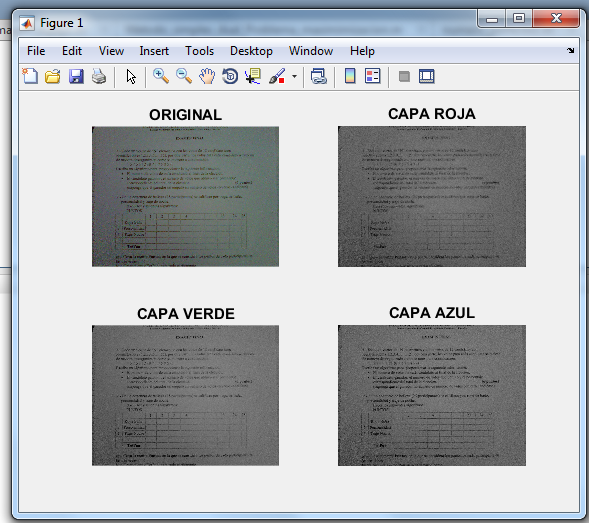Image resolution: width=589 pixels, height=523 pixels.
Task: Select the Pan hand tool
Action: (x=207, y=76)
